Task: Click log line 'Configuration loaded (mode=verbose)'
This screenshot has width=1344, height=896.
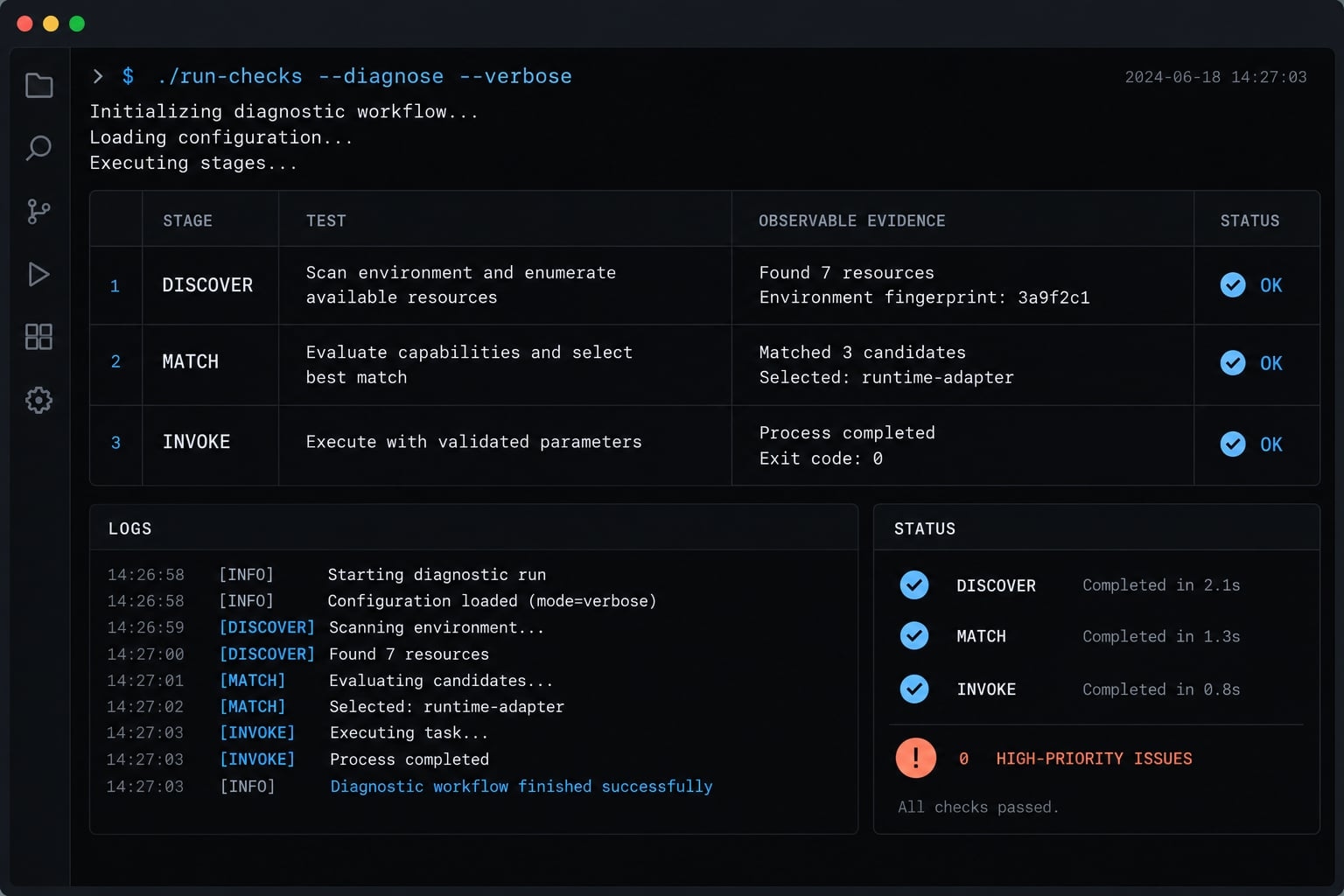Action: [x=492, y=601]
